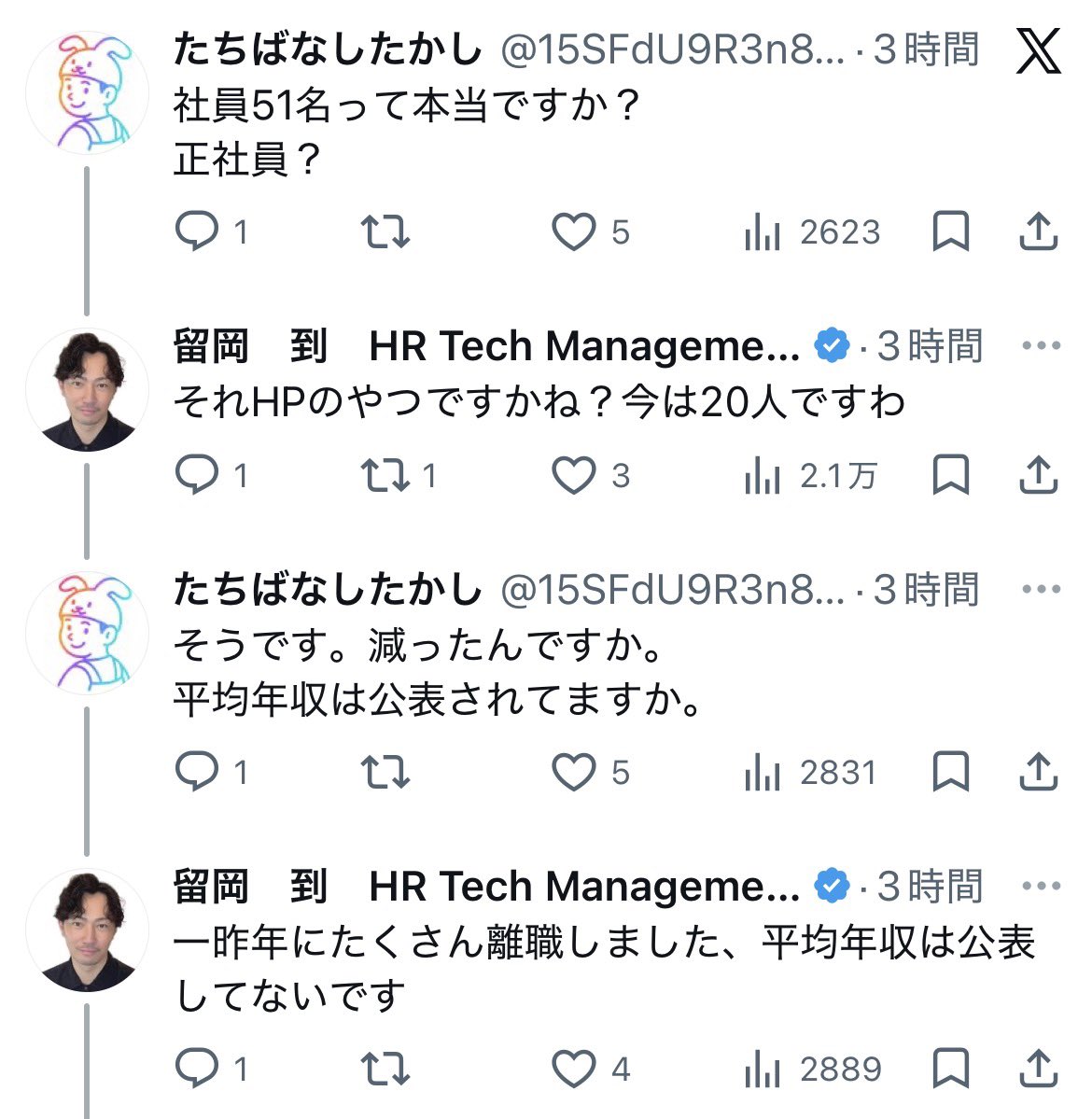Bookmark the first post in thread
This screenshot has width=1092, height=1119.
pyautogui.click(x=950, y=231)
